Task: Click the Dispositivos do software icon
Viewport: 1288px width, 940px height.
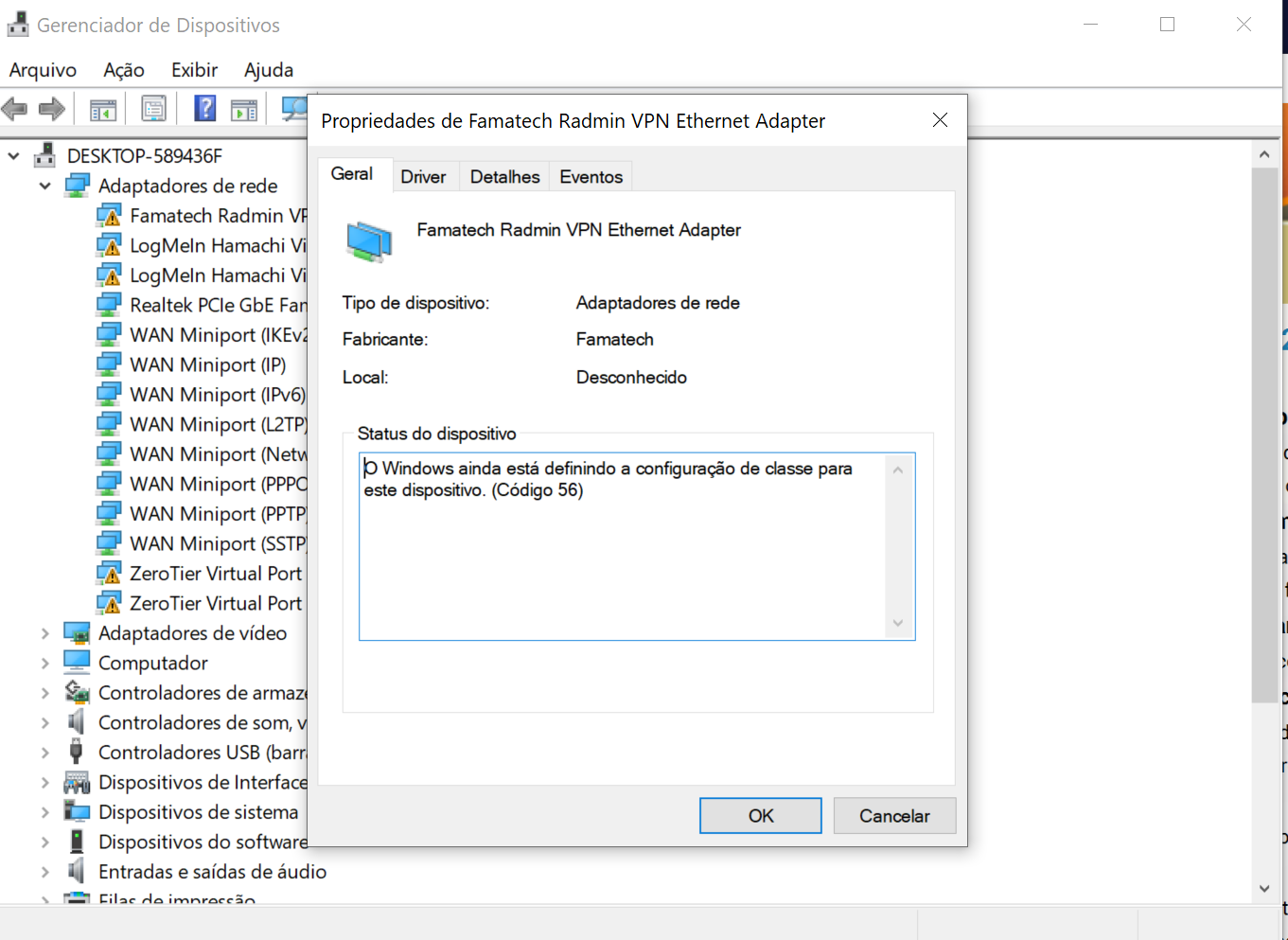Action: (x=77, y=842)
